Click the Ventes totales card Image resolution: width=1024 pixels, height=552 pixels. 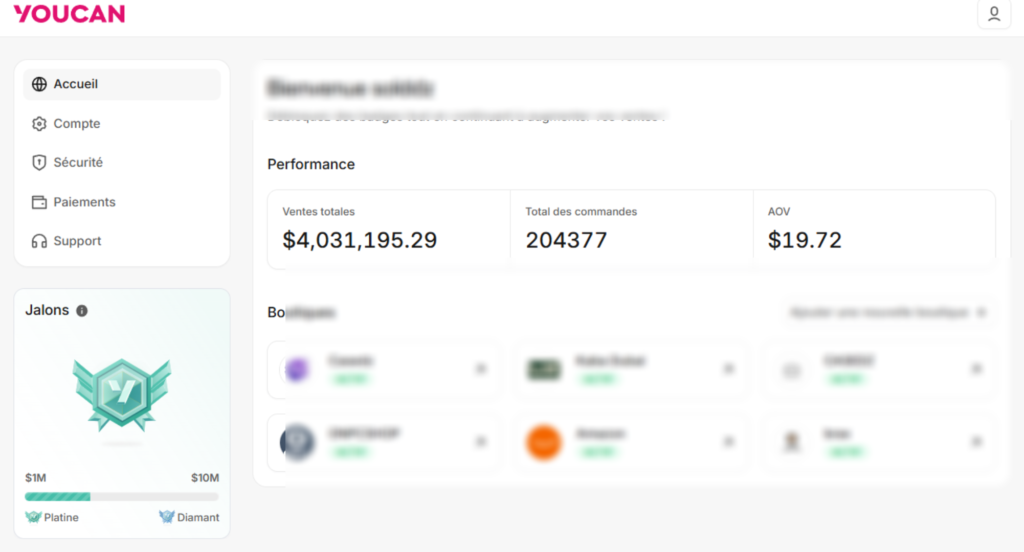(388, 229)
